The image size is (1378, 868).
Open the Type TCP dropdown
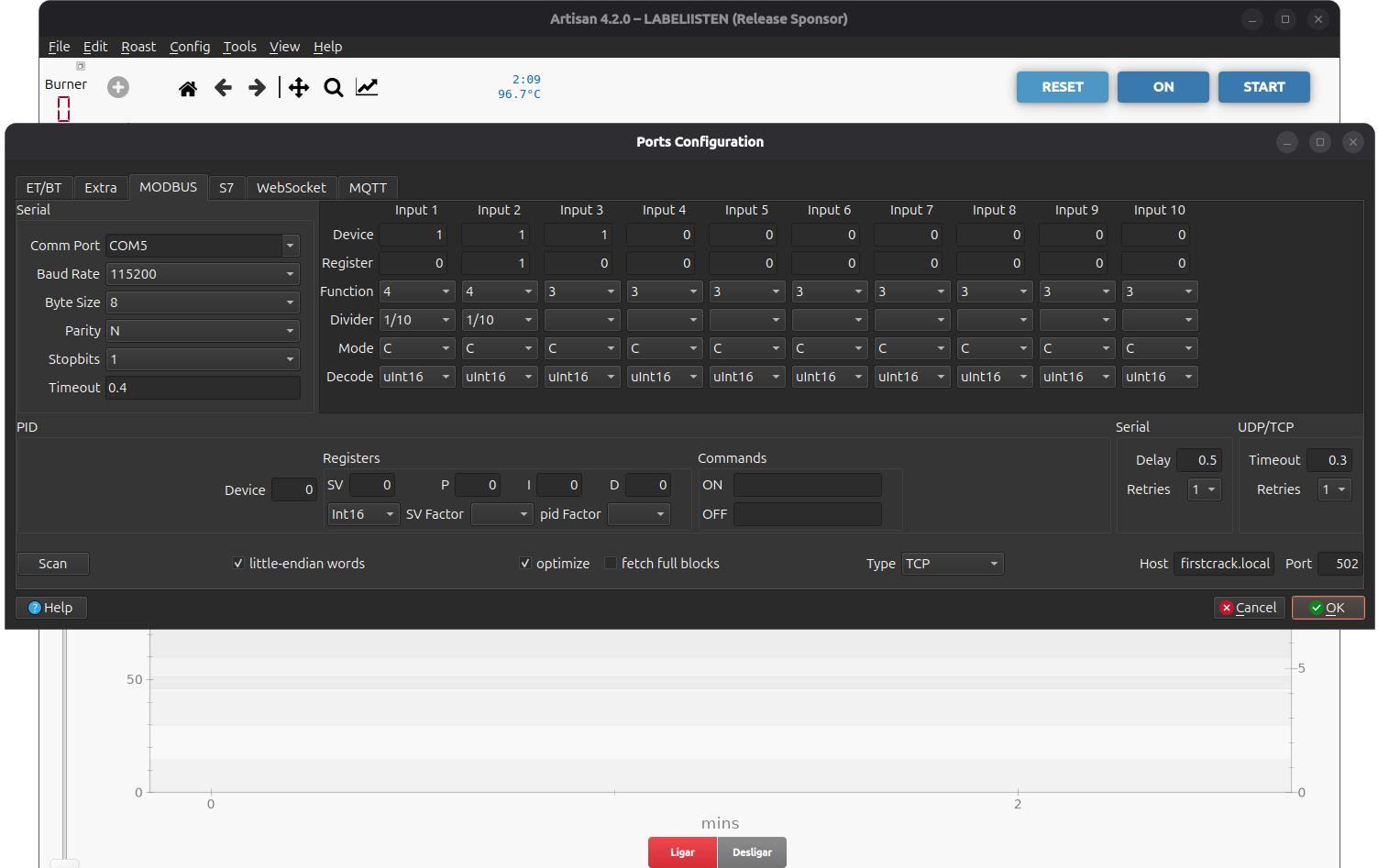pyautogui.click(x=953, y=564)
